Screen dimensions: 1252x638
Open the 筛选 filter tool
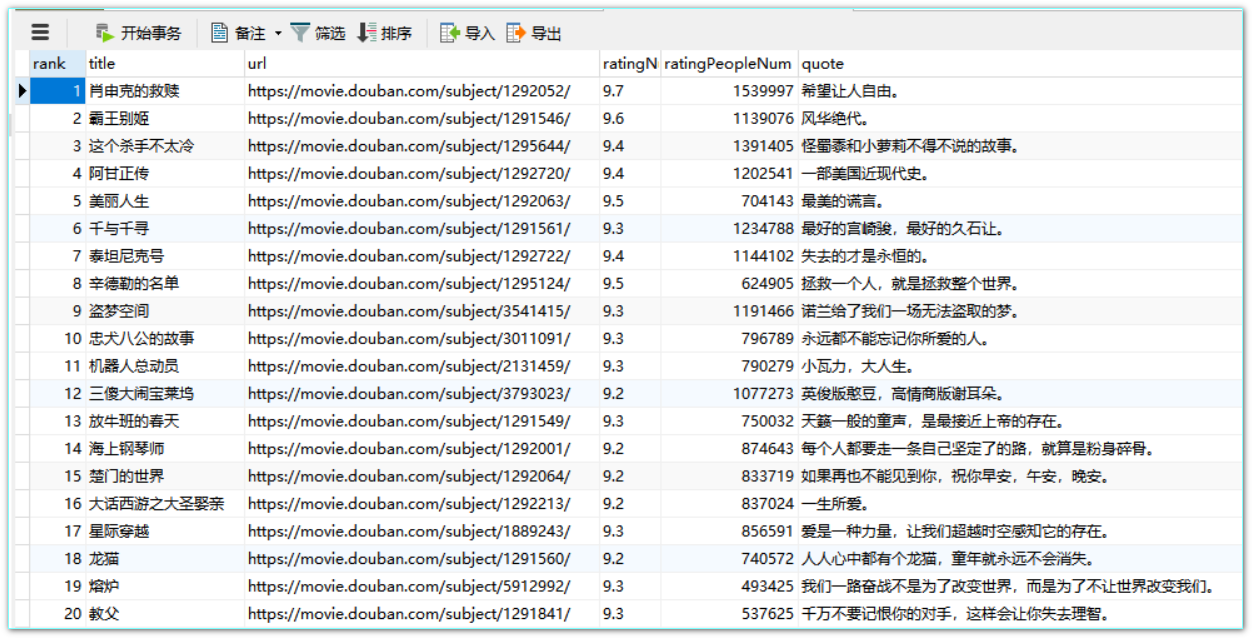click(318, 33)
